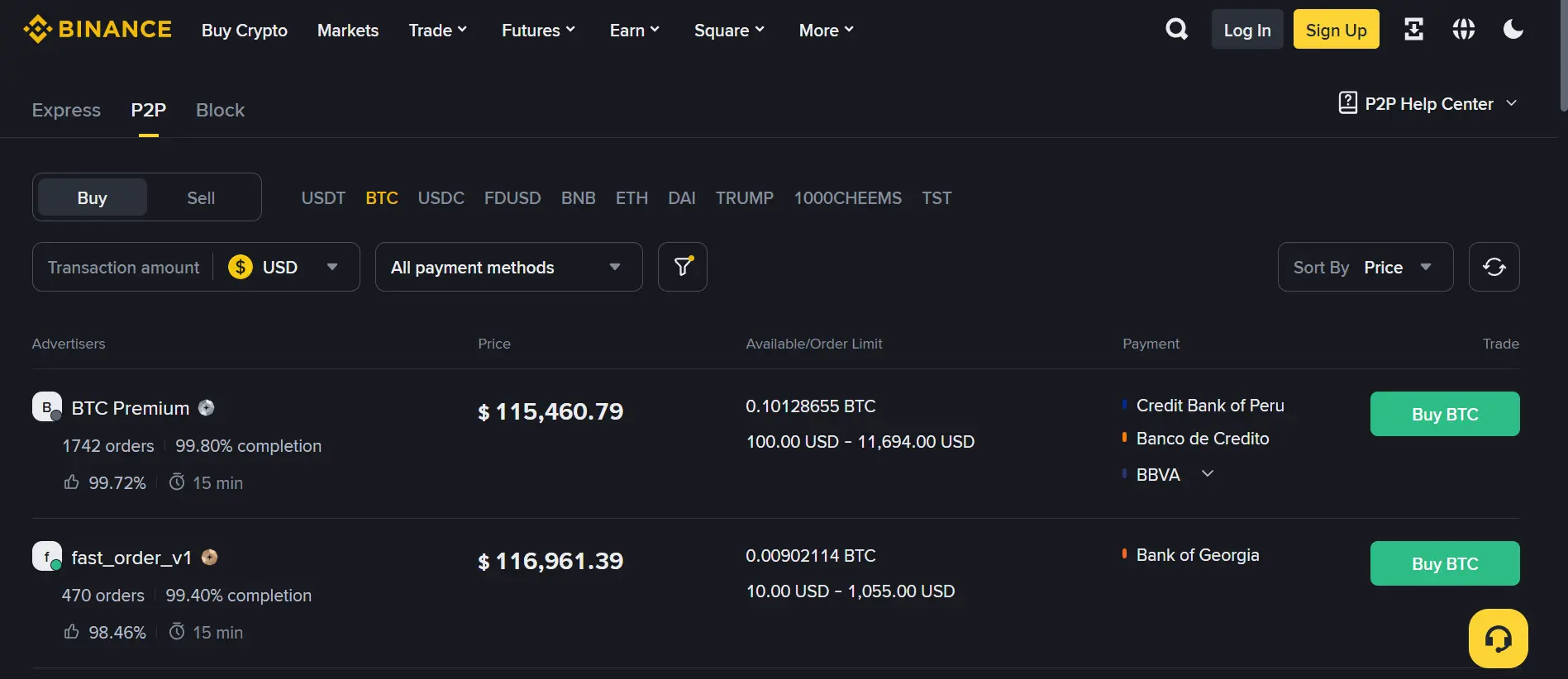
Task: Click thumbs-up icon beside 98.46%
Action: tap(72, 631)
